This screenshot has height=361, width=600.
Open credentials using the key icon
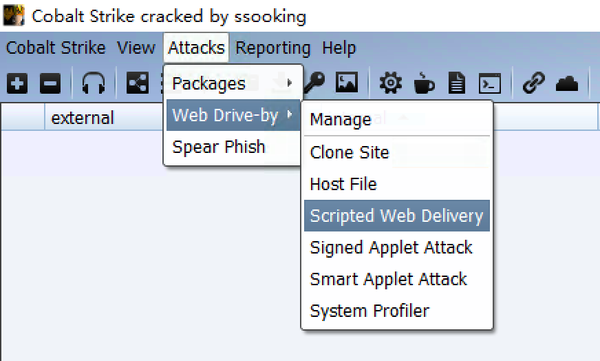[315, 83]
